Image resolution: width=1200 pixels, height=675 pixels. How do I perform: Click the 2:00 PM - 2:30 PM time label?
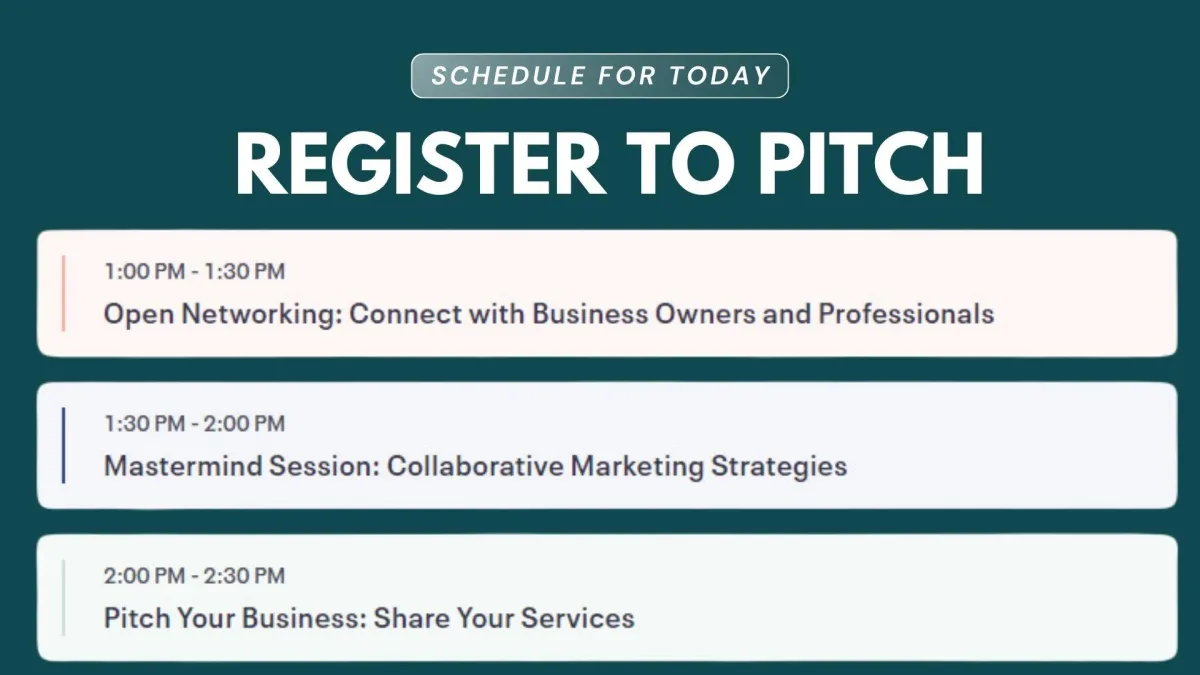194,575
